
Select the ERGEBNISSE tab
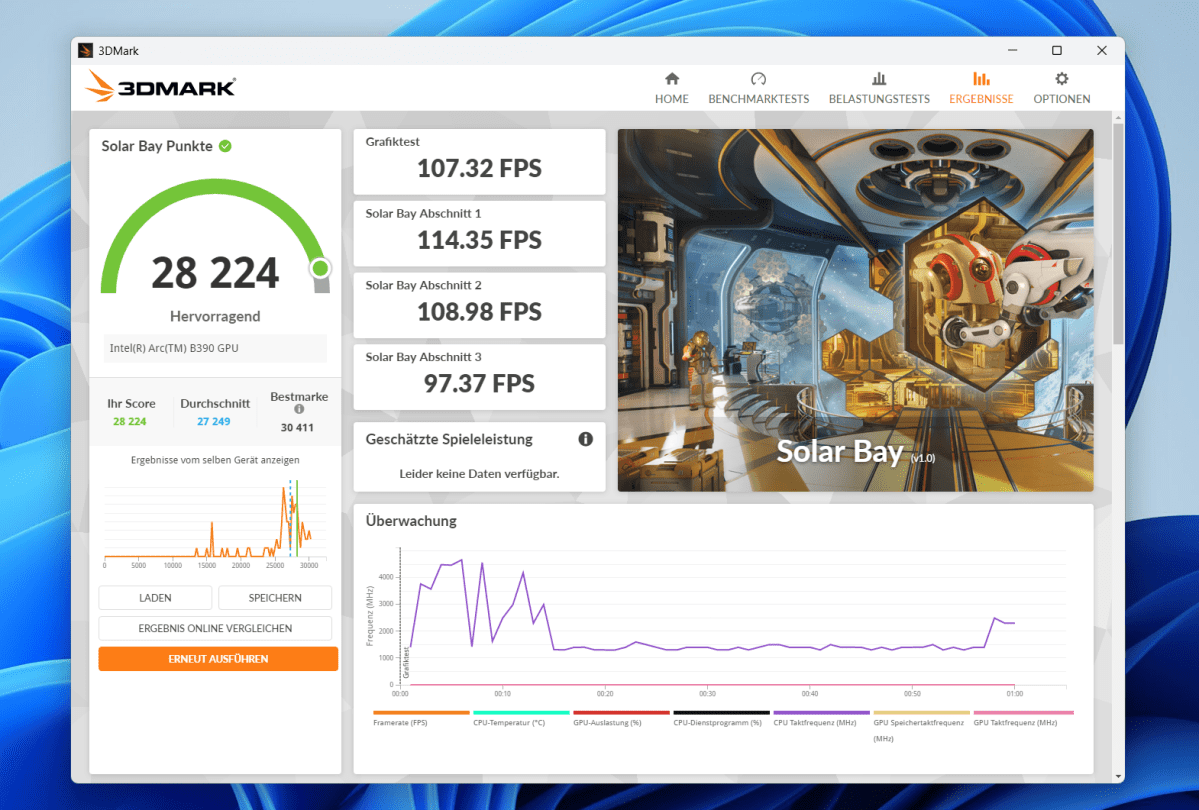click(980, 88)
